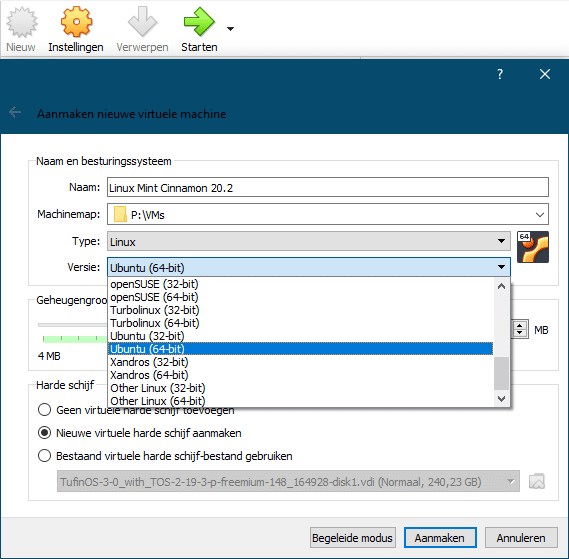Click the Verwerpen arrow icon
569x559 pixels.
(x=142, y=22)
